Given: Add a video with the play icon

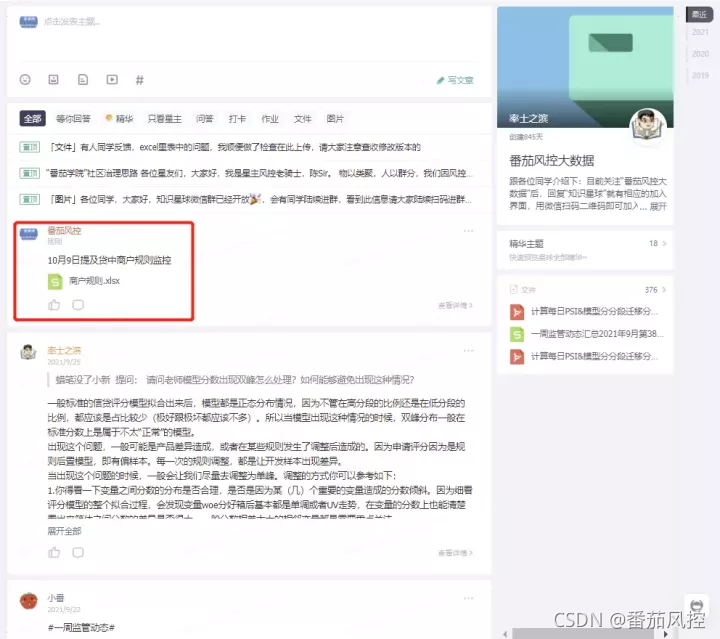Looking at the screenshot, I should [112, 79].
